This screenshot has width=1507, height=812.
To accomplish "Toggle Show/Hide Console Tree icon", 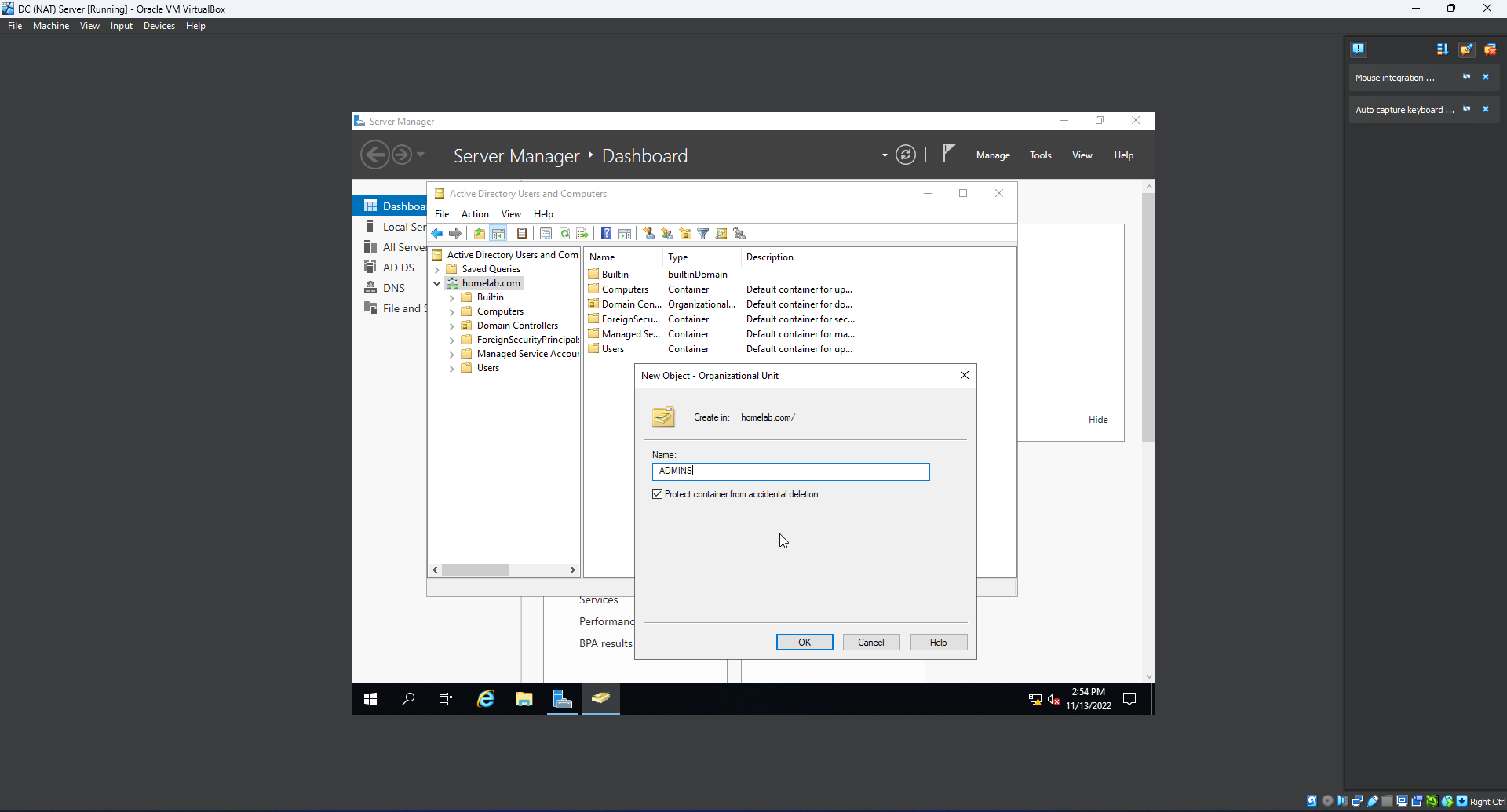I will tap(498, 234).
